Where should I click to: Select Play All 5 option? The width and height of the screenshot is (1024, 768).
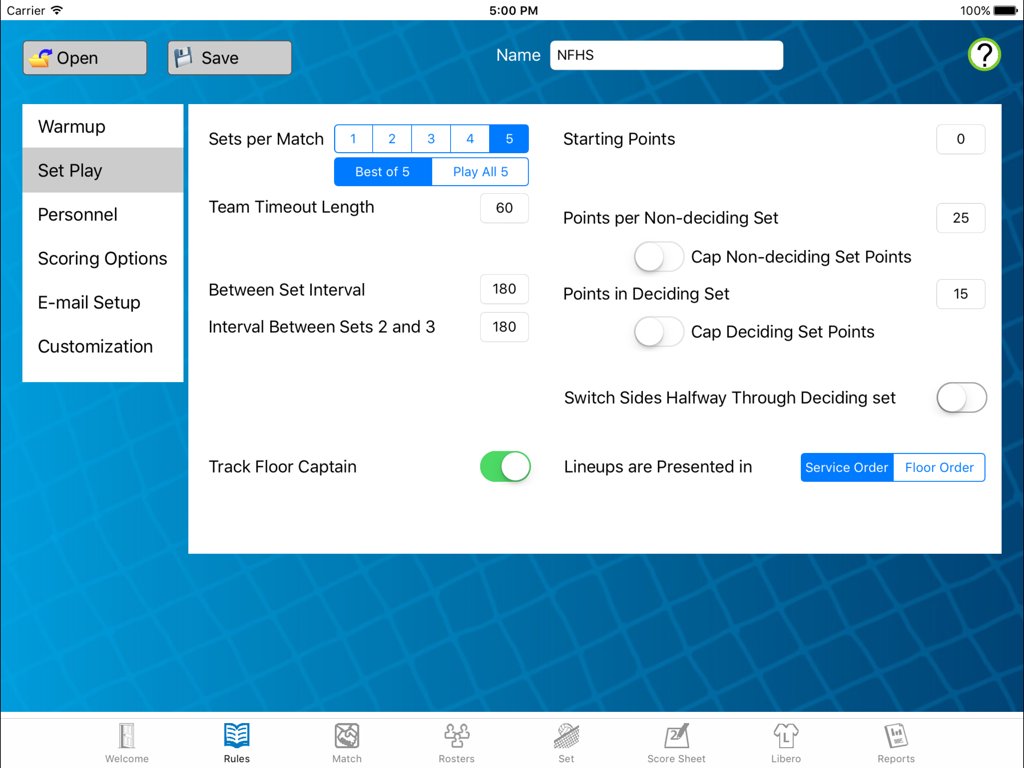tap(479, 171)
